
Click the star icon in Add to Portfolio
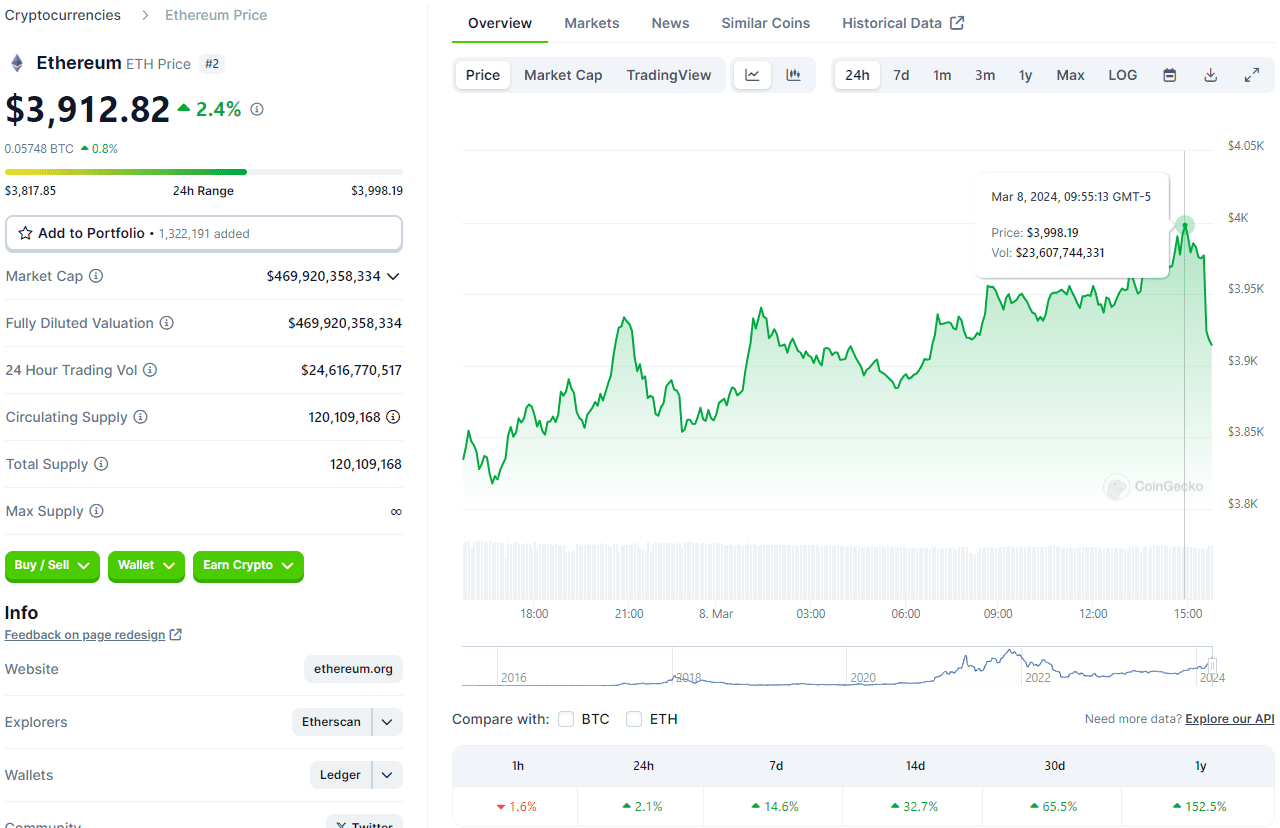click(x=26, y=233)
